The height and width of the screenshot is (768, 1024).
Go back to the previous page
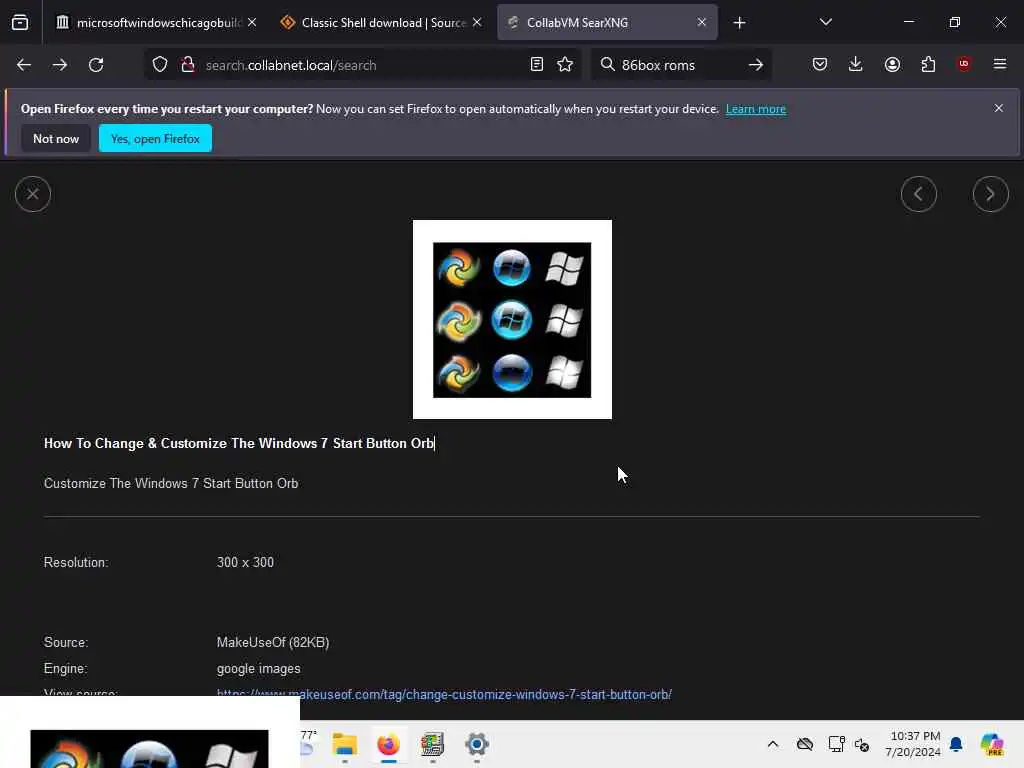(24, 65)
